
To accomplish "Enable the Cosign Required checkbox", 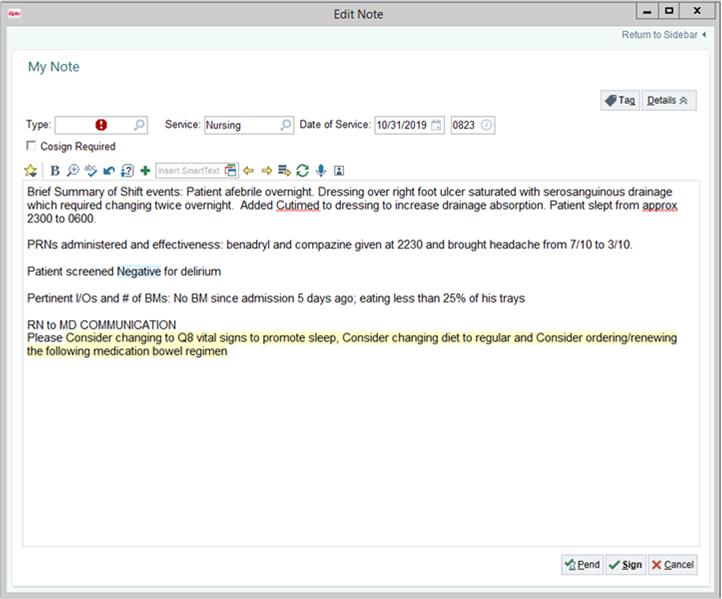I will click(x=31, y=146).
